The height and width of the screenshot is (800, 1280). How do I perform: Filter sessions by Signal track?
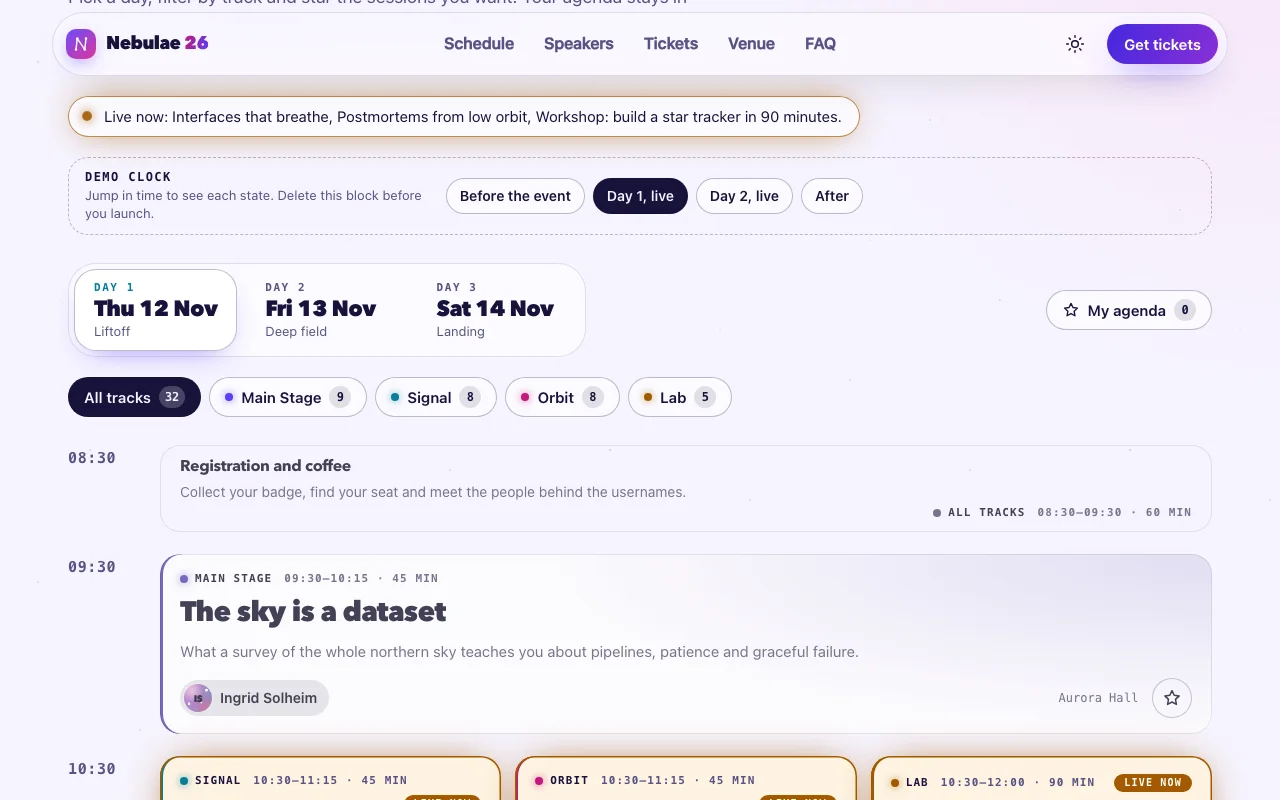click(x=436, y=397)
